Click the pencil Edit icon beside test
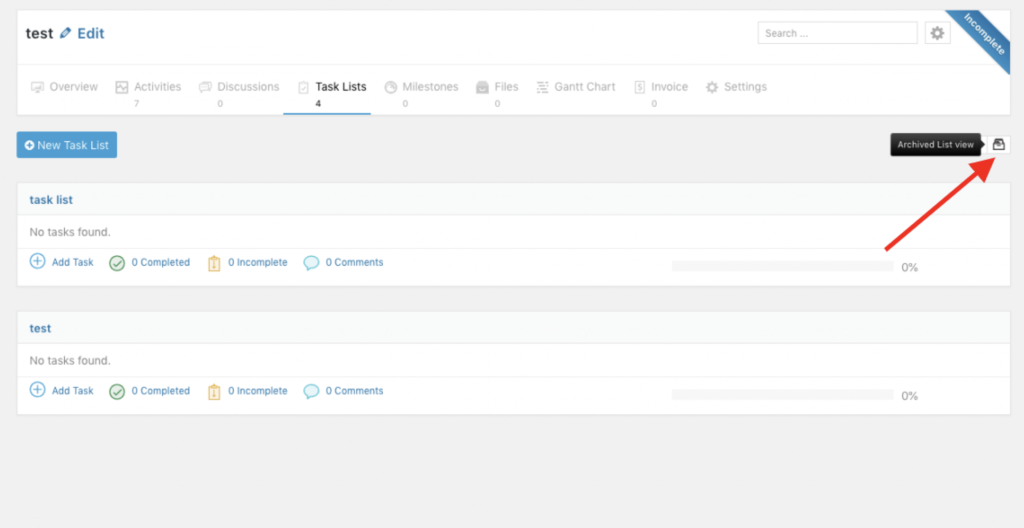This screenshot has width=1024, height=528. coord(65,33)
